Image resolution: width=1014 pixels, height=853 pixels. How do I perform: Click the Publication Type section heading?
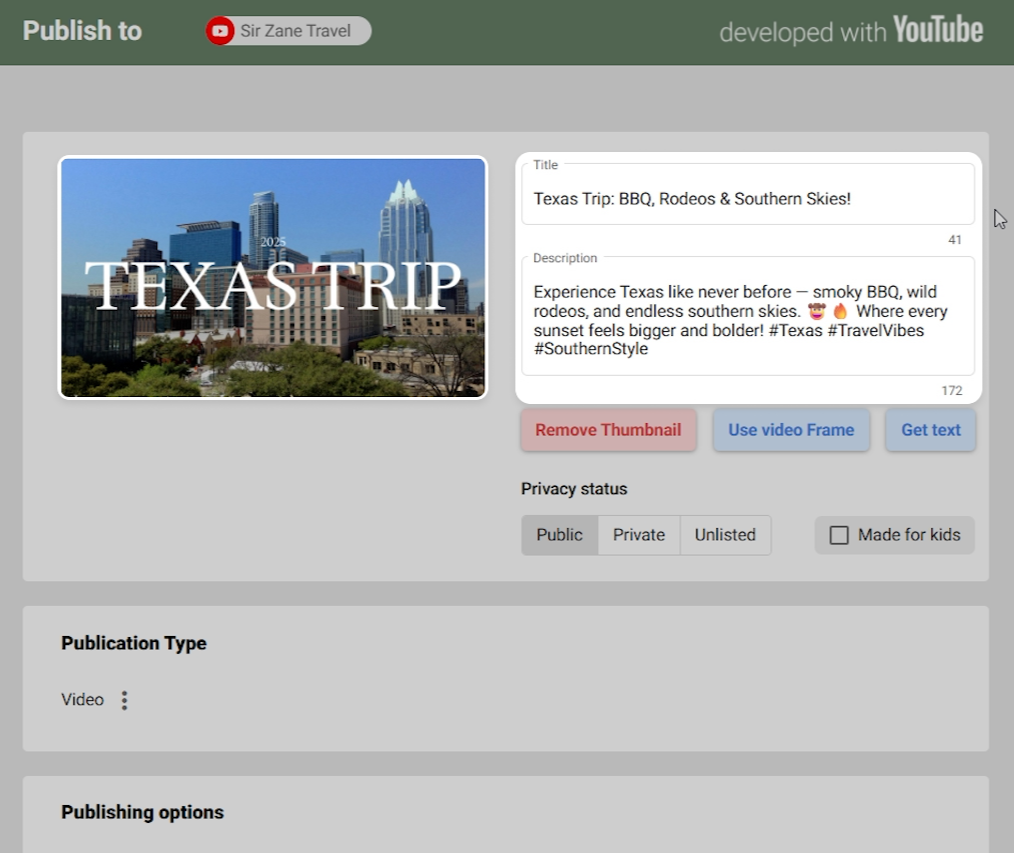coord(134,643)
